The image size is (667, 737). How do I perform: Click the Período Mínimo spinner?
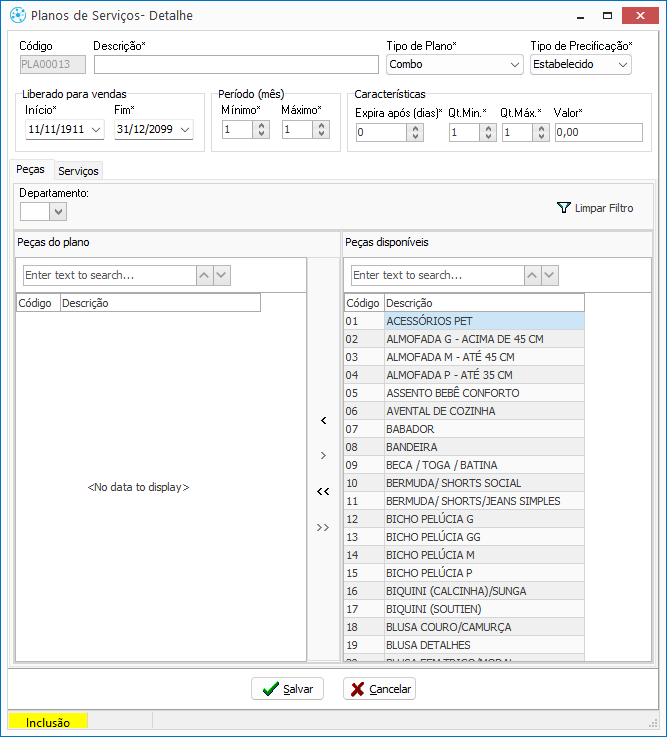(261, 129)
